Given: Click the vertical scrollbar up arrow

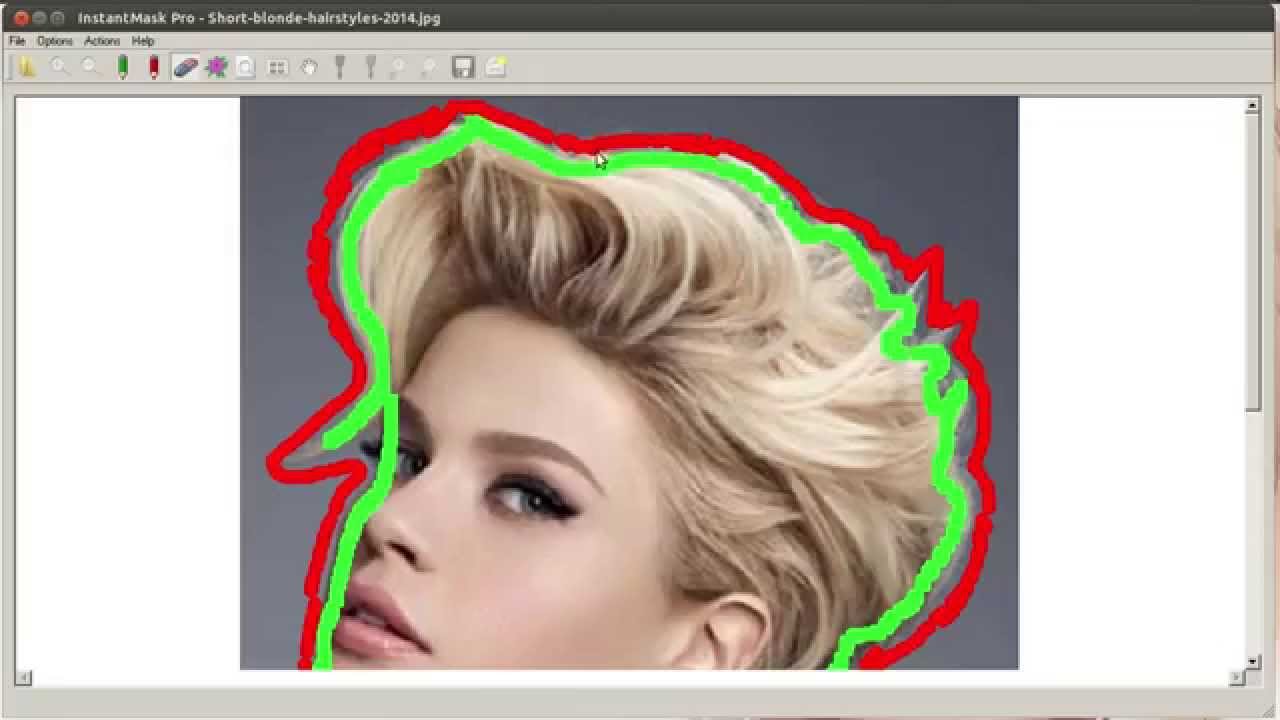Looking at the screenshot, I should pos(1252,105).
